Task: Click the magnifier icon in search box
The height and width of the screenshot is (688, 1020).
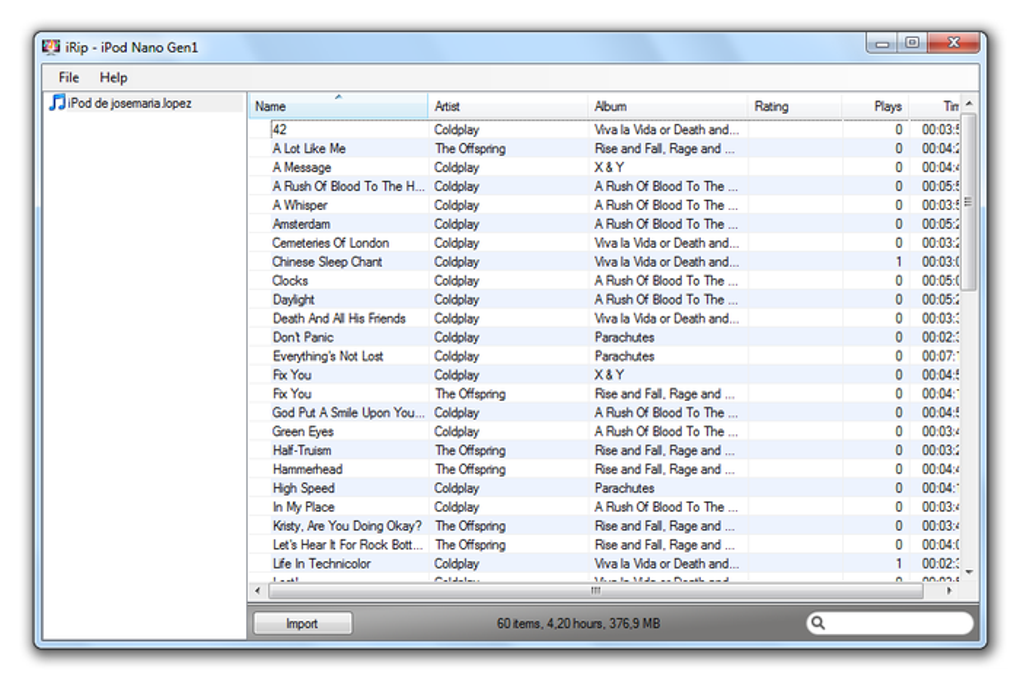Action: (818, 623)
